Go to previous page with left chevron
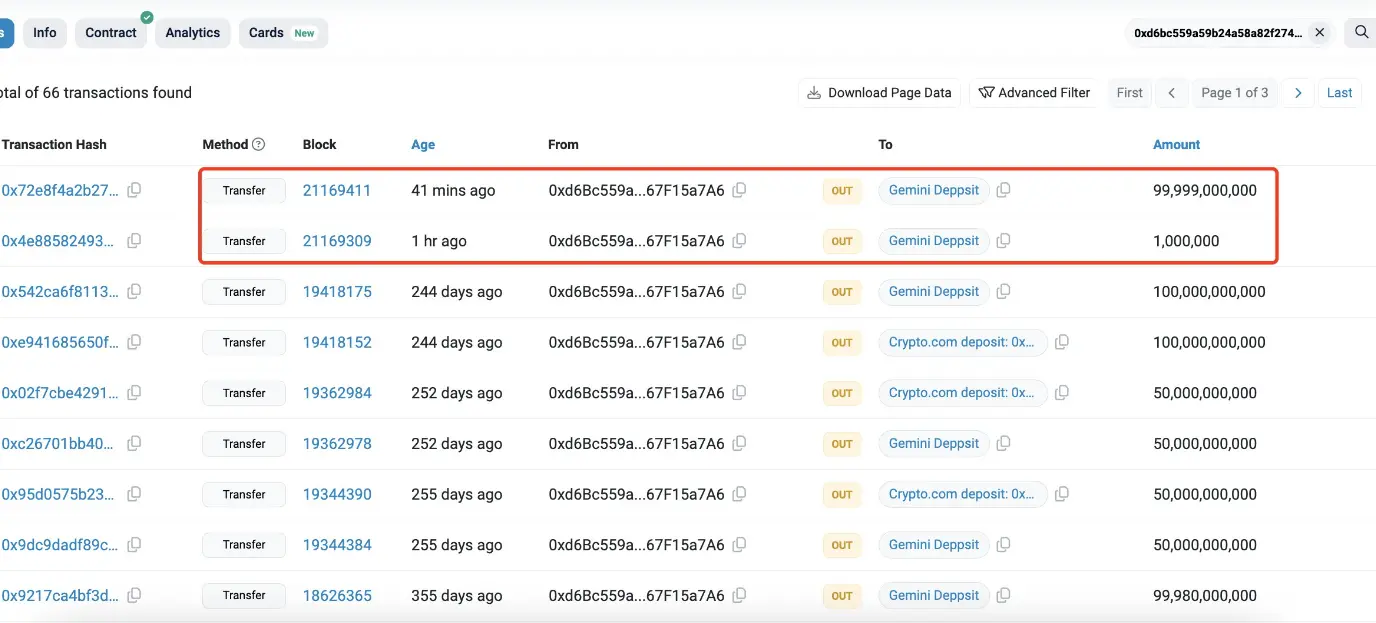The width and height of the screenshot is (1376, 623). click(1172, 93)
